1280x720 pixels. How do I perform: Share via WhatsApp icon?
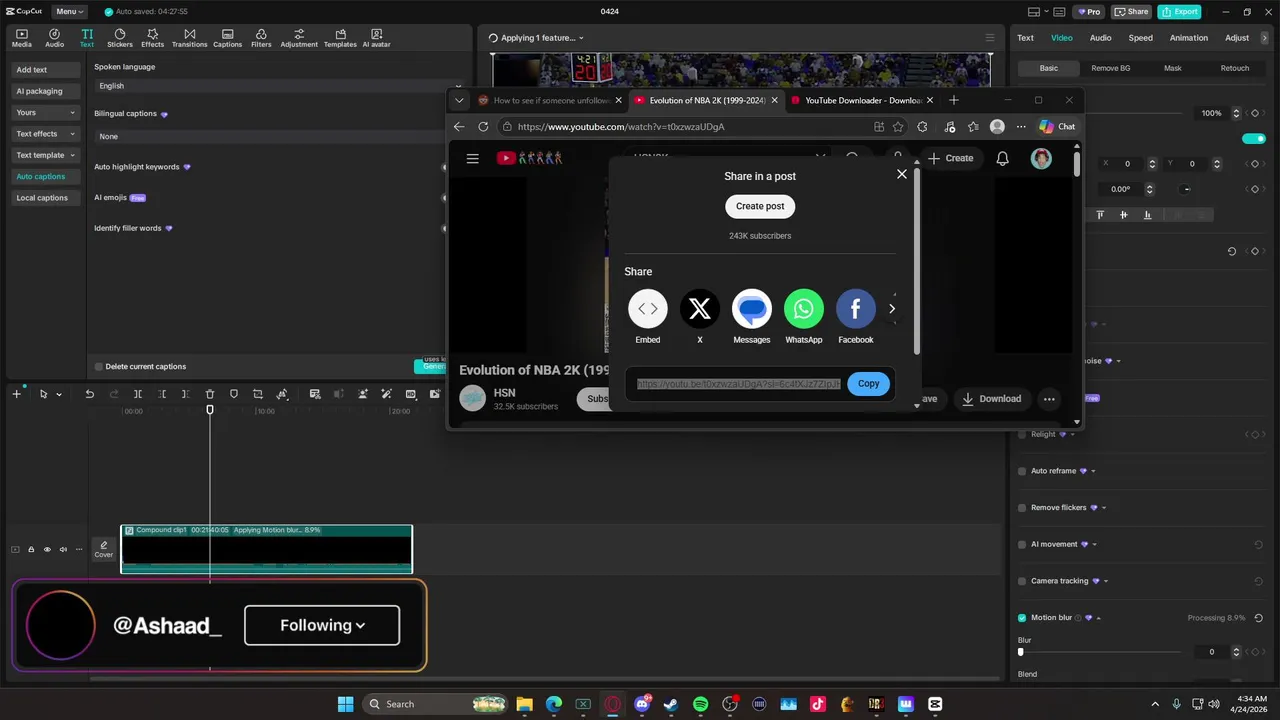[804, 309]
